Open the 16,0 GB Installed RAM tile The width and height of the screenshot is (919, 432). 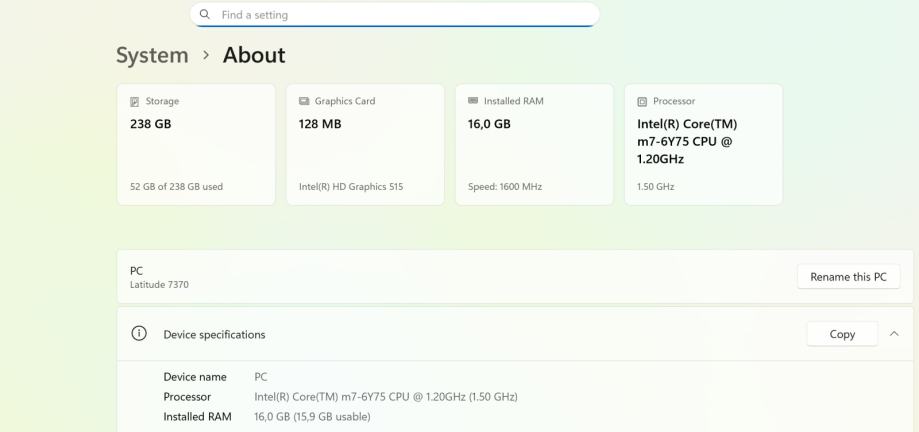(534, 145)
